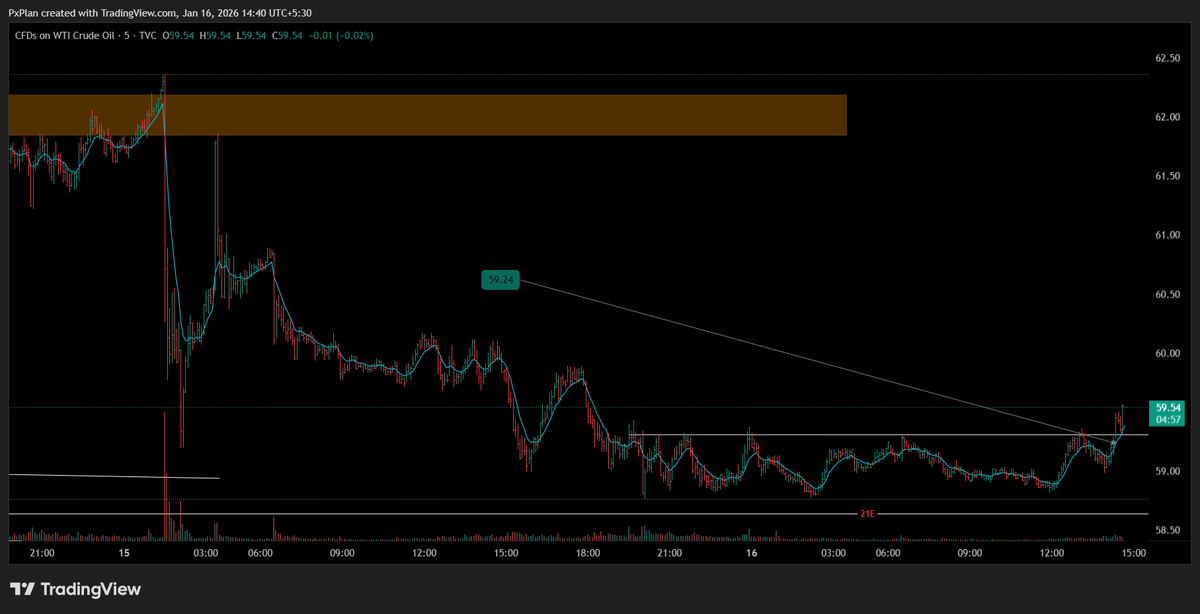Click the date label 15 on the time axis
Screen dimensions: 1200x614
click(124, 553)
